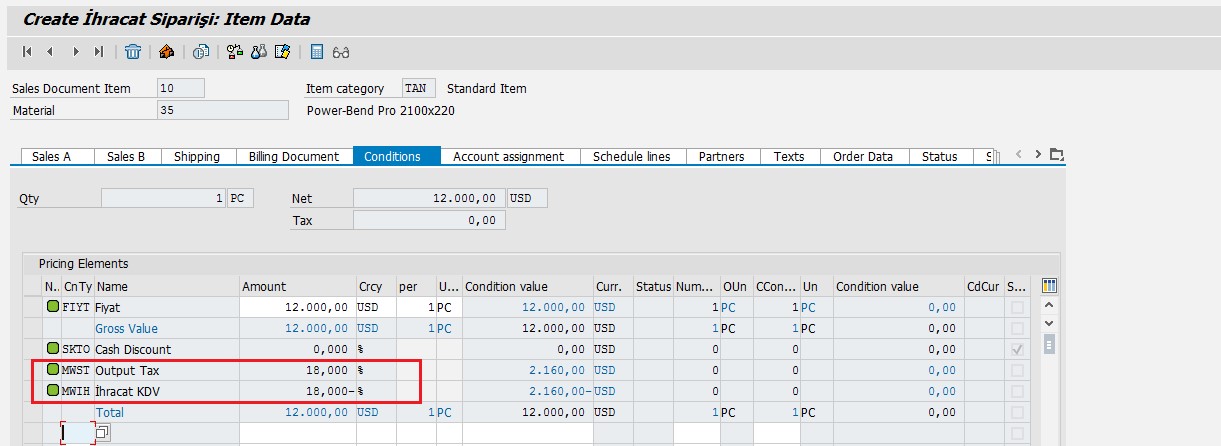
Task: Open table column settings icon
Action: 1049,286
